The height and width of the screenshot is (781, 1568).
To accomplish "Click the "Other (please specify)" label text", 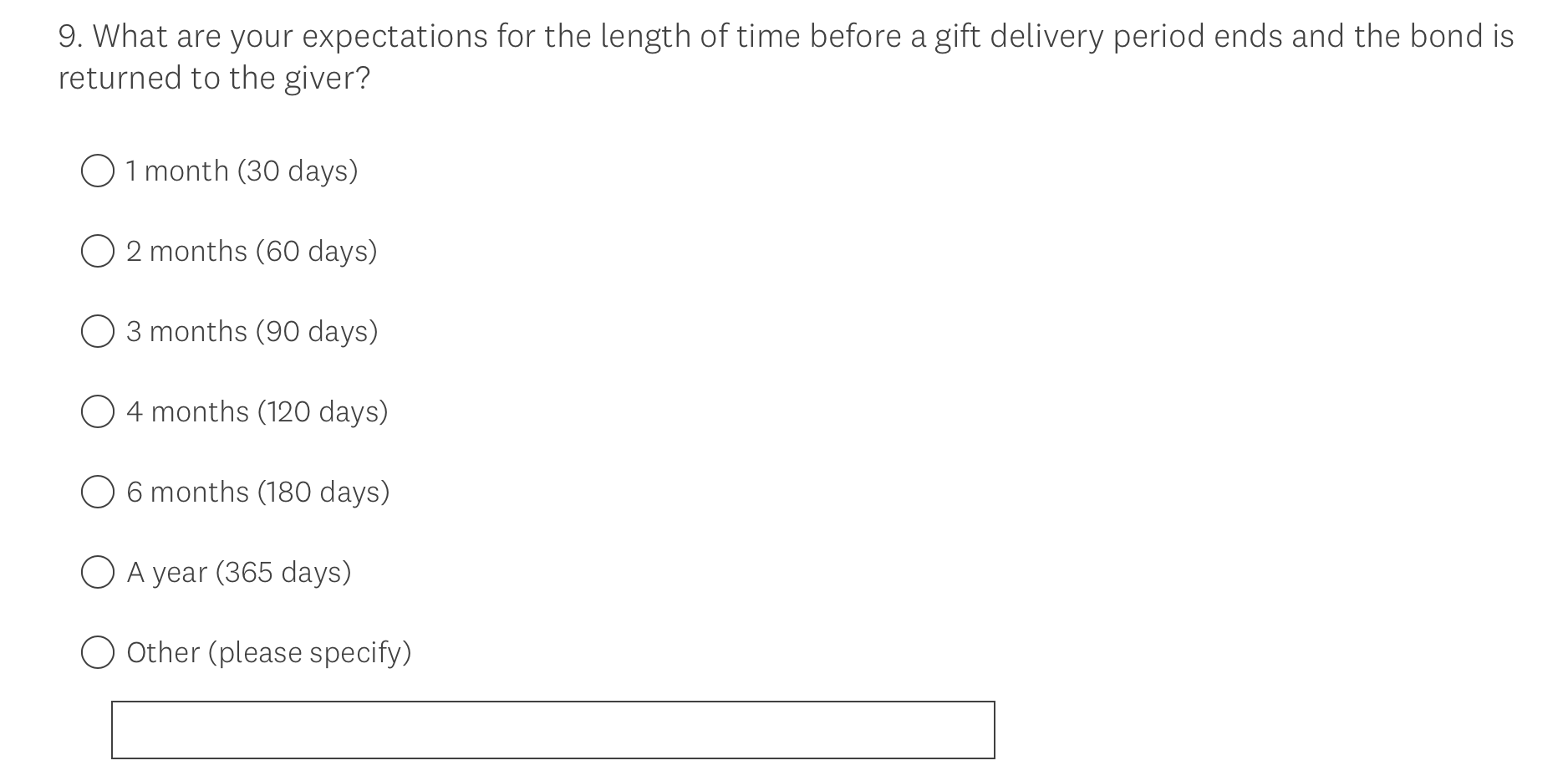I will pos(268,652).
